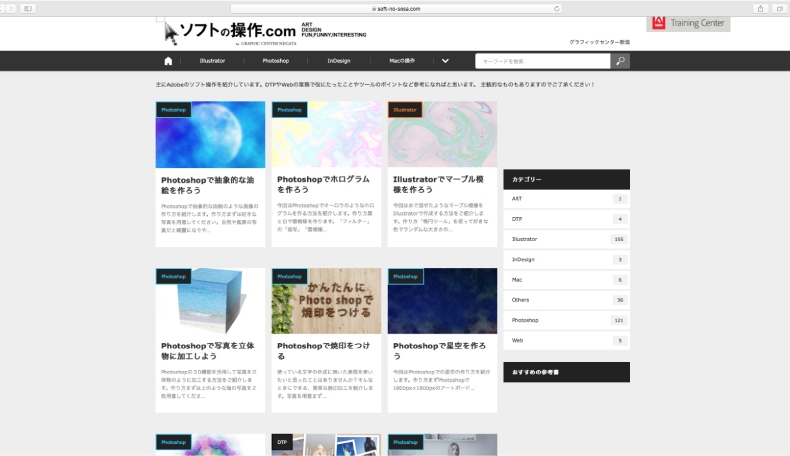Open the marble pattern thumbnail
Screen dimensions: 790x456
(442, 135)
